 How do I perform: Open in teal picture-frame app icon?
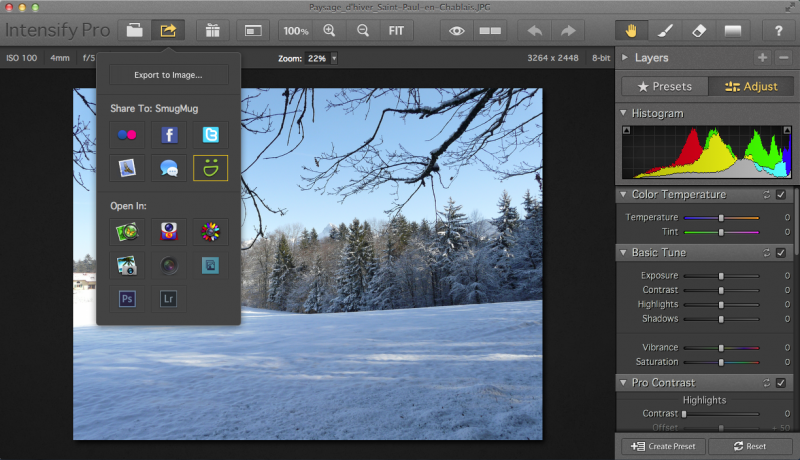(210, 265)
